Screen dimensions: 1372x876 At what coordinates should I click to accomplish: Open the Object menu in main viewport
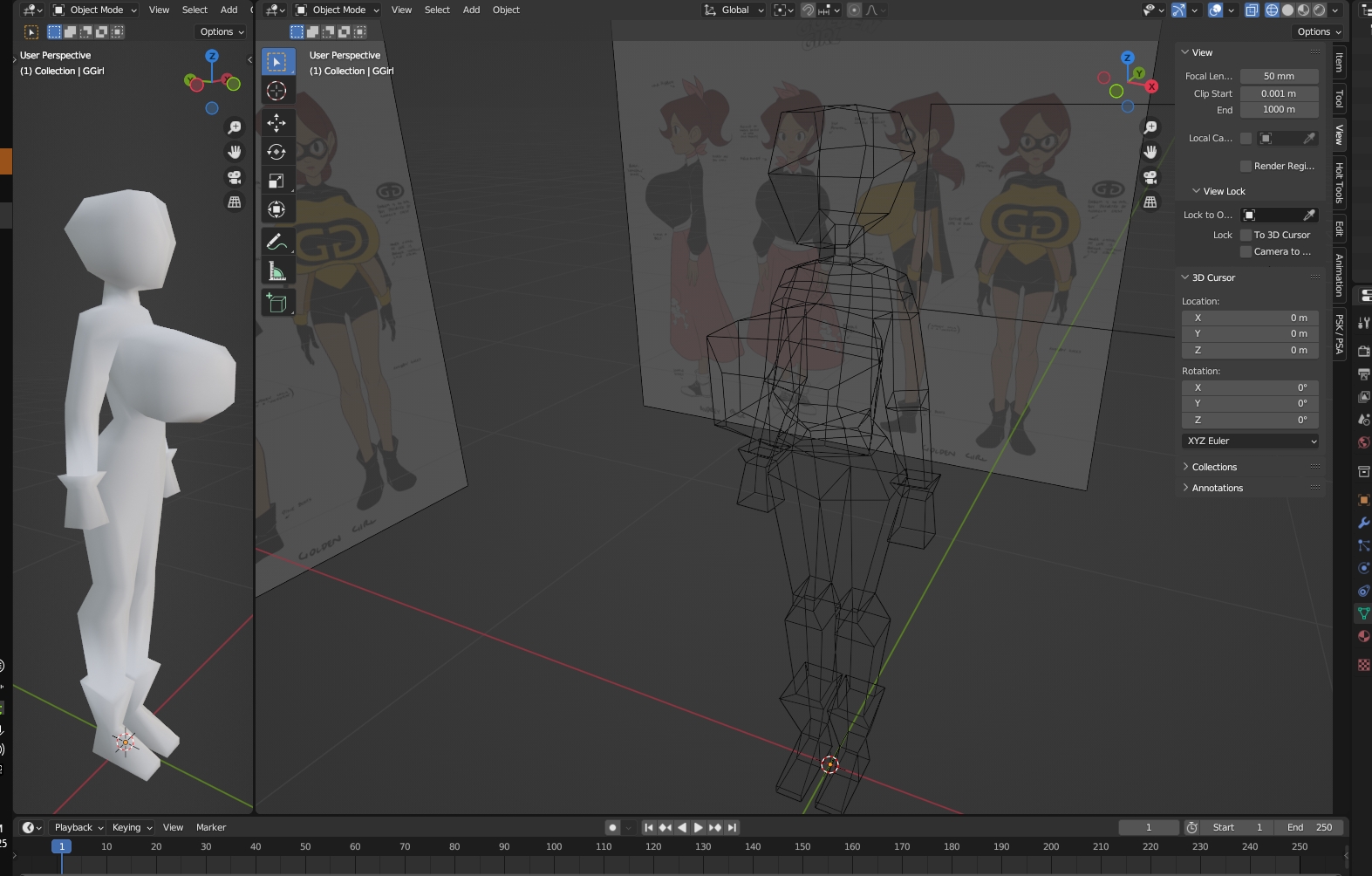(506, 10)
